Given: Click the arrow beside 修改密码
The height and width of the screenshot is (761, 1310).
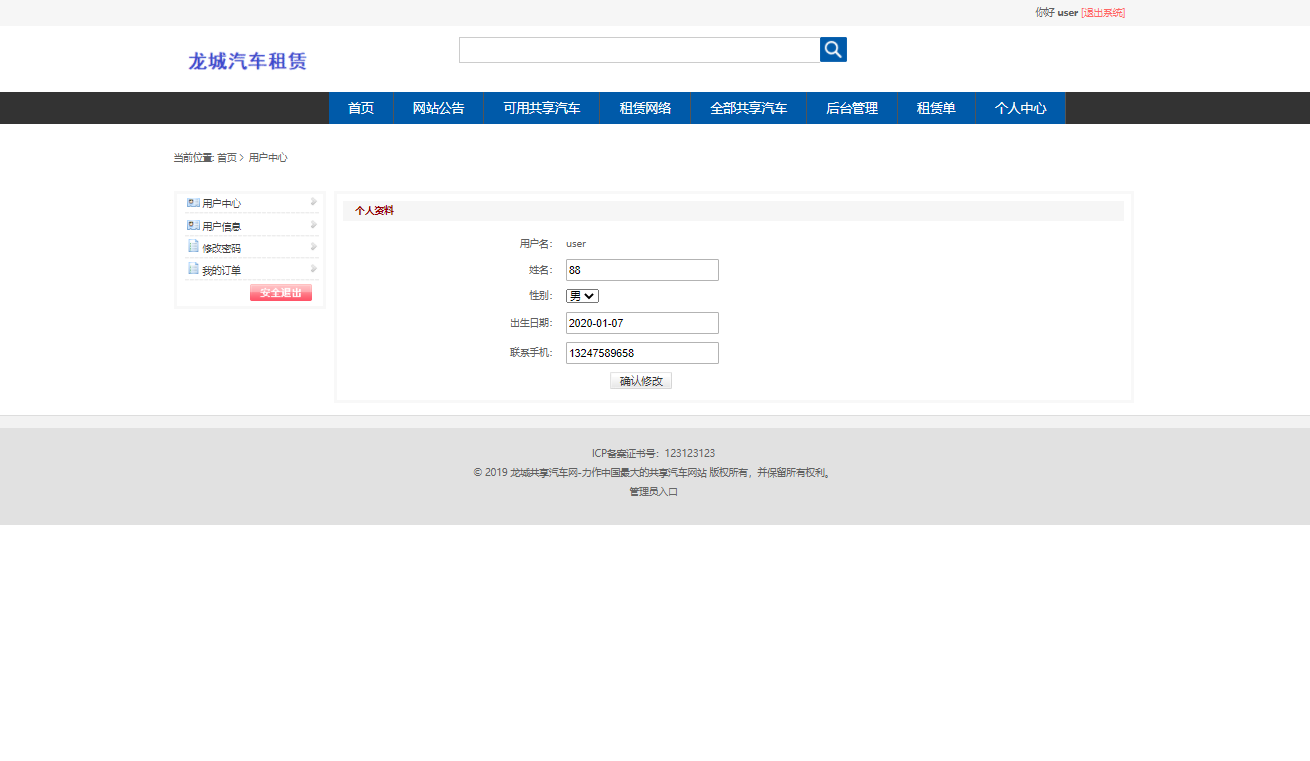Looking at the screenshot, I should [x=314, y=247].
